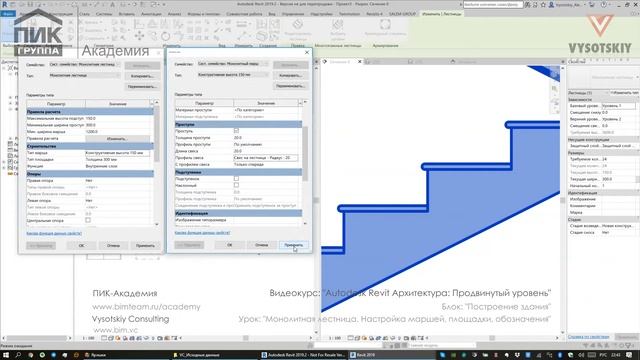Click Отмена in the front dialog
This screenshot has height=360, width=640.
pyautogui.click(x=262, y=245)
